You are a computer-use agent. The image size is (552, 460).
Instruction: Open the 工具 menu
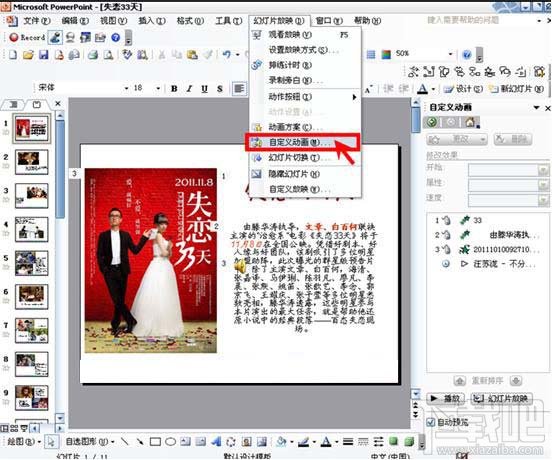pyautogui.click(x=228, y=21)
